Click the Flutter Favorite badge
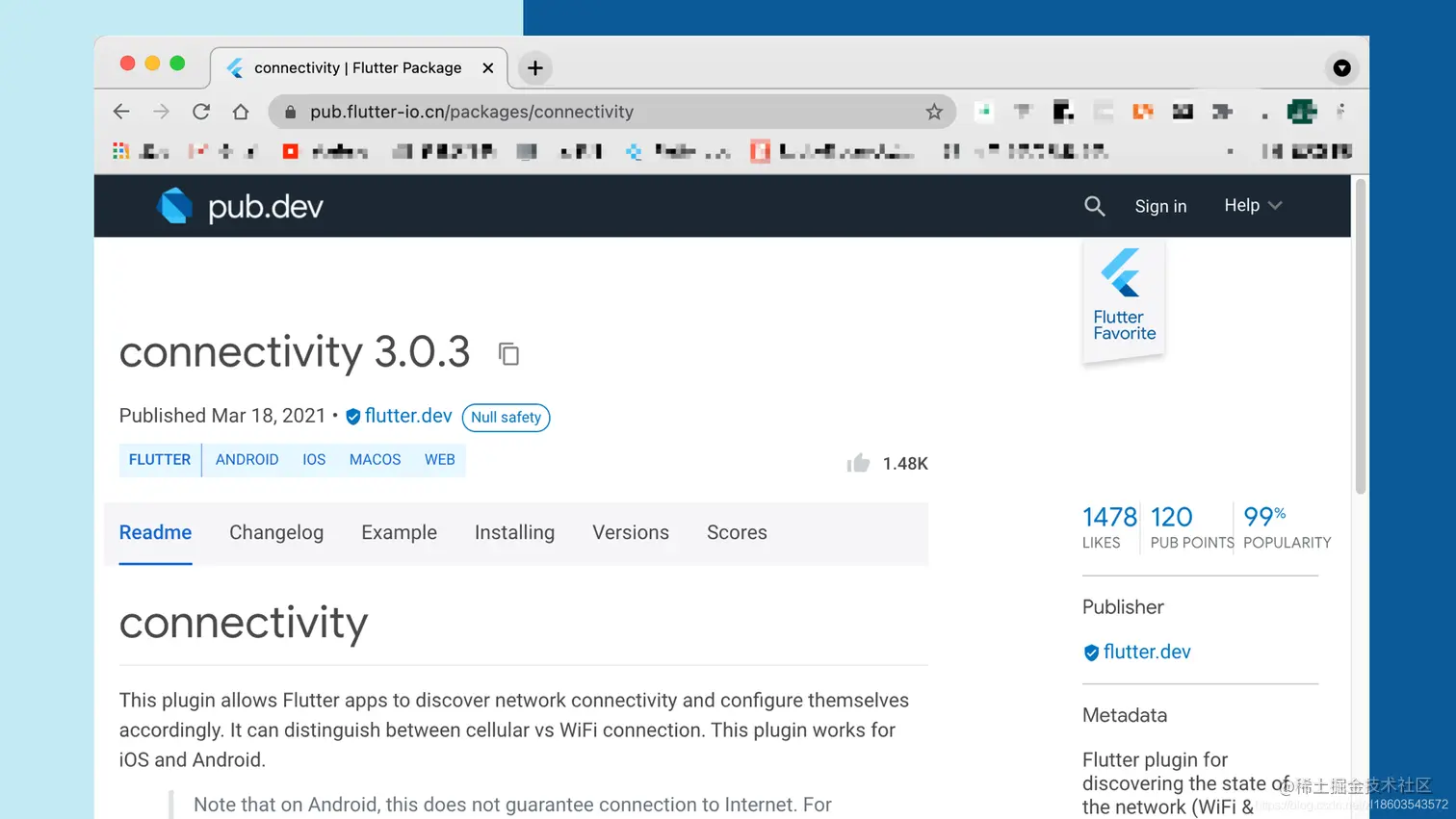Screen dimensions: 1456x819 click(1124, 301)
